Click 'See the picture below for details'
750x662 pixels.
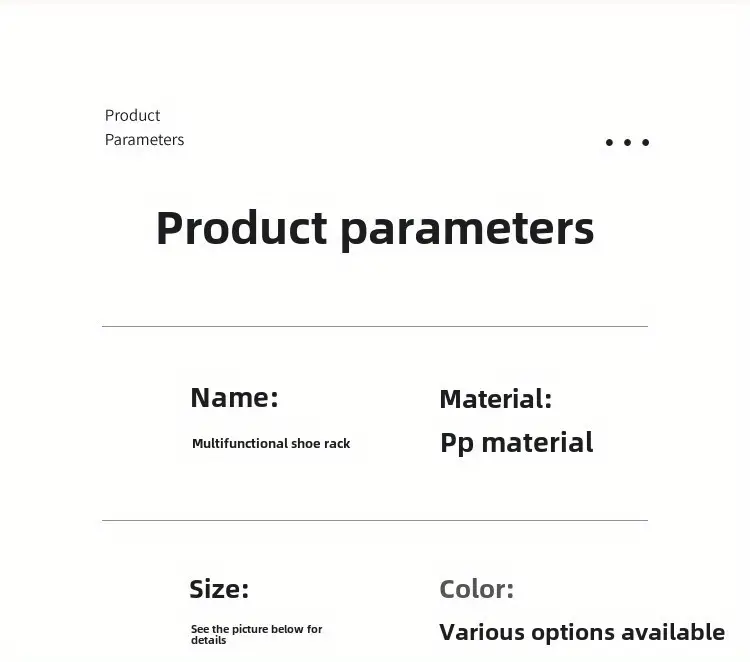[x=256, y=634]
